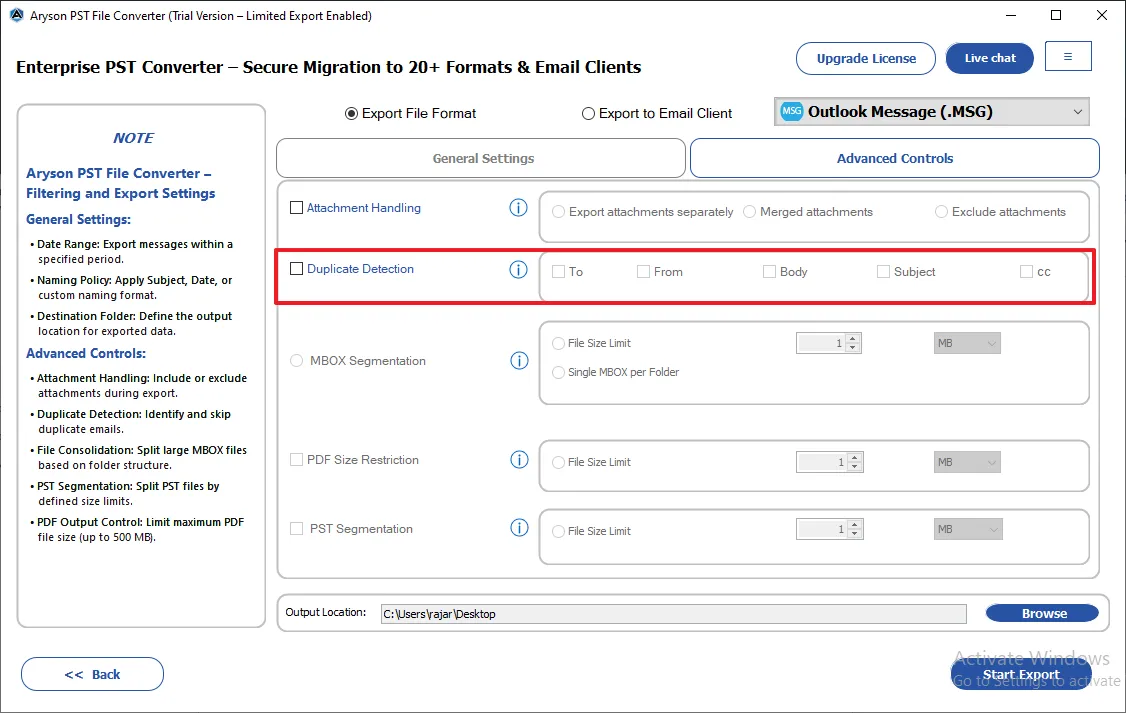
Task: Toggle the PST Segmentation checkbox
Action: 296,528
